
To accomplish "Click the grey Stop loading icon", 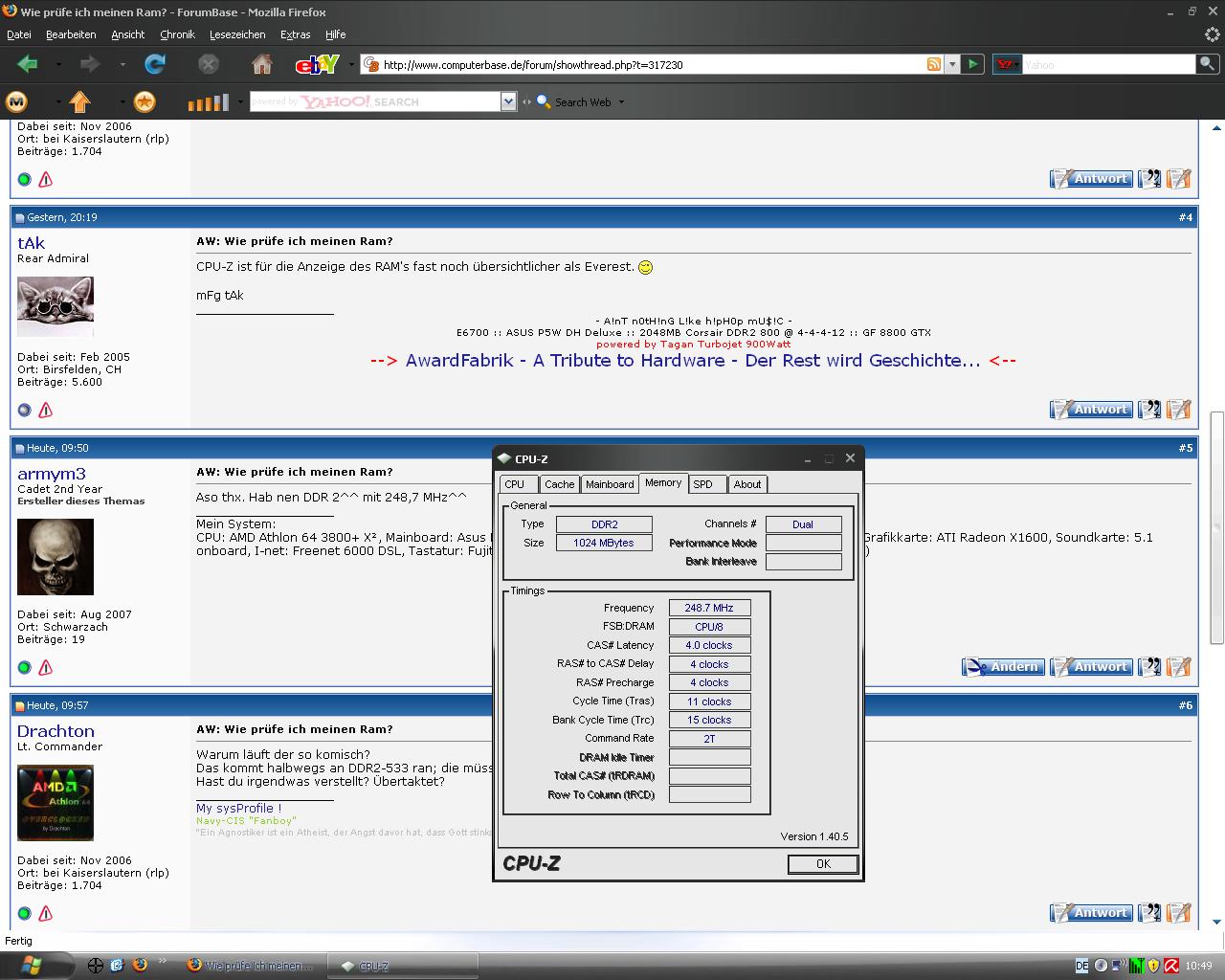I will (208, 64).
